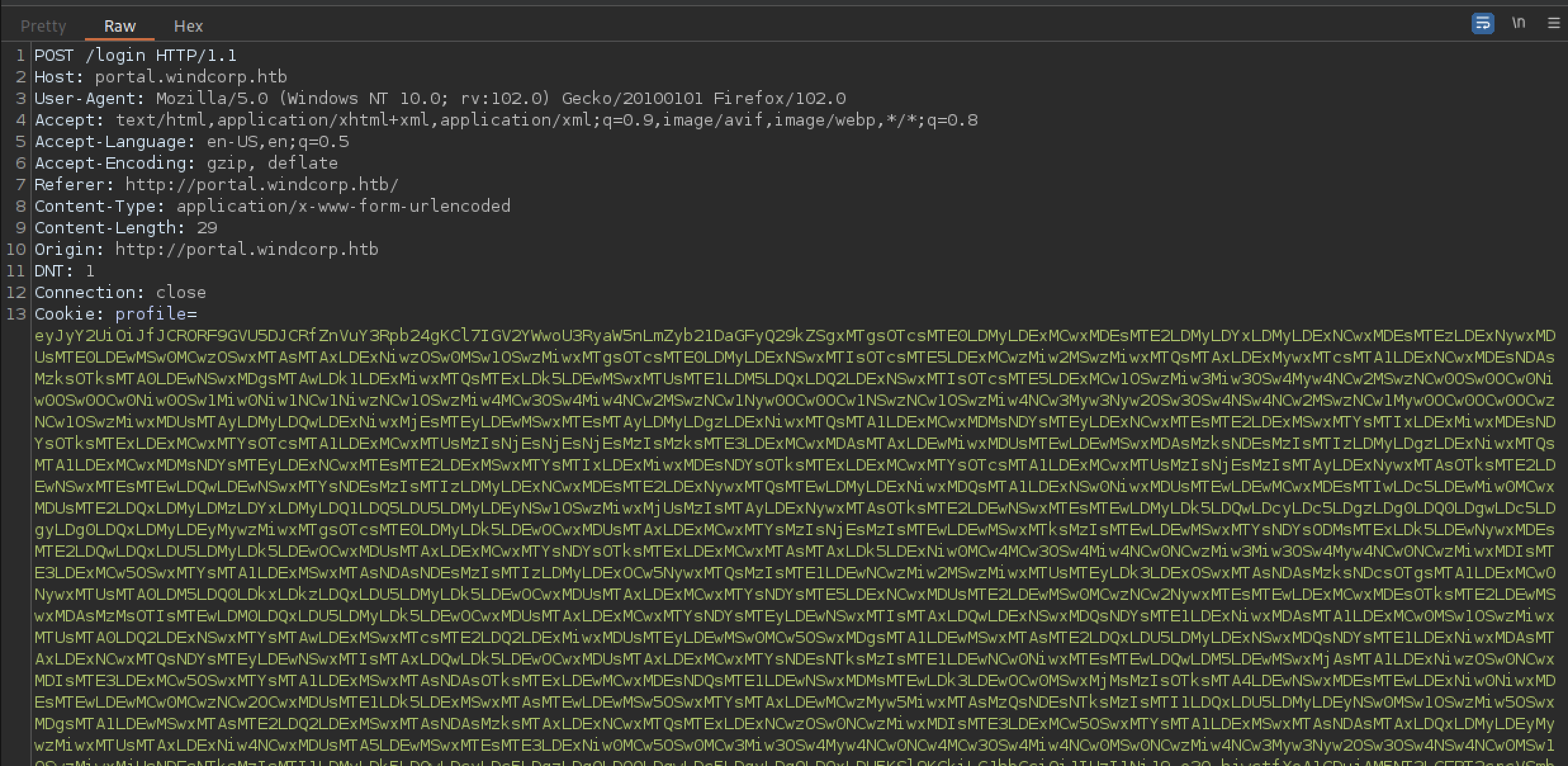Click the Origin URL value
The image size is (1568, 766).
click(246, 250)
